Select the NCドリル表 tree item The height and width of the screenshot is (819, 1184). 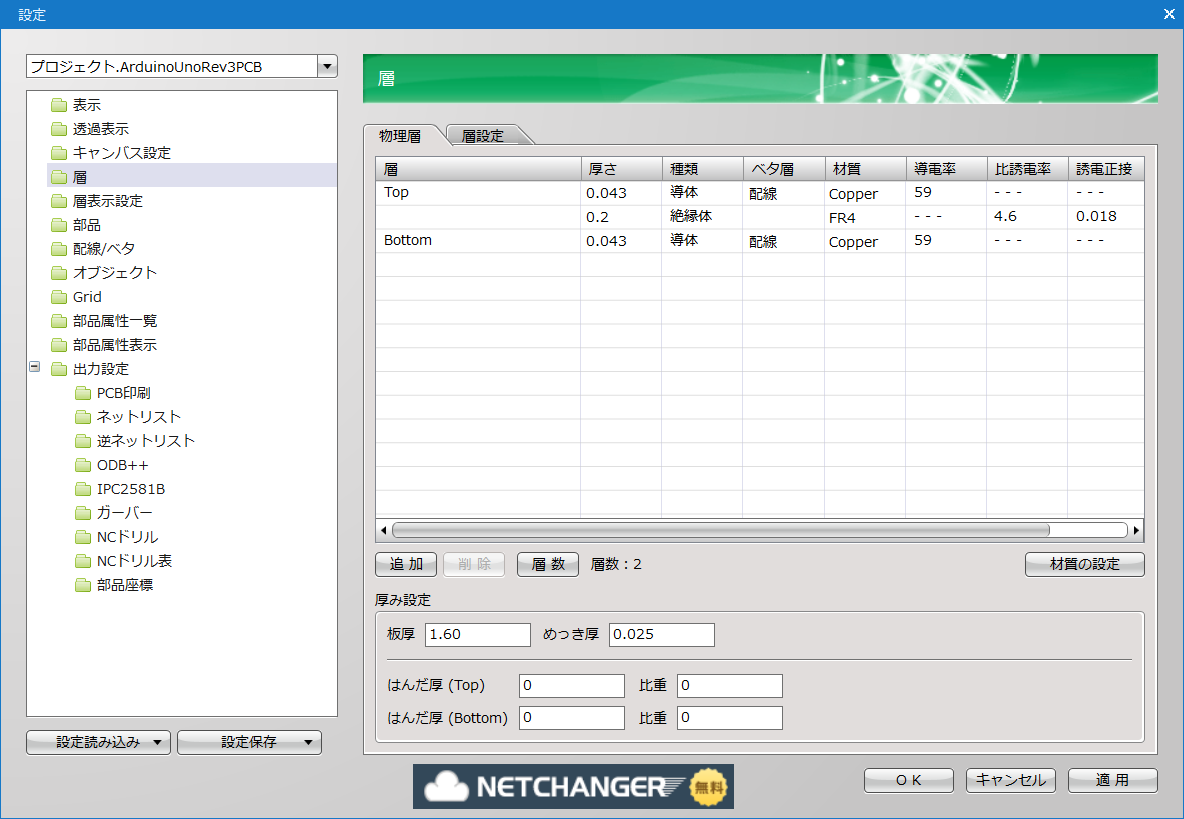tap(134, 561)
